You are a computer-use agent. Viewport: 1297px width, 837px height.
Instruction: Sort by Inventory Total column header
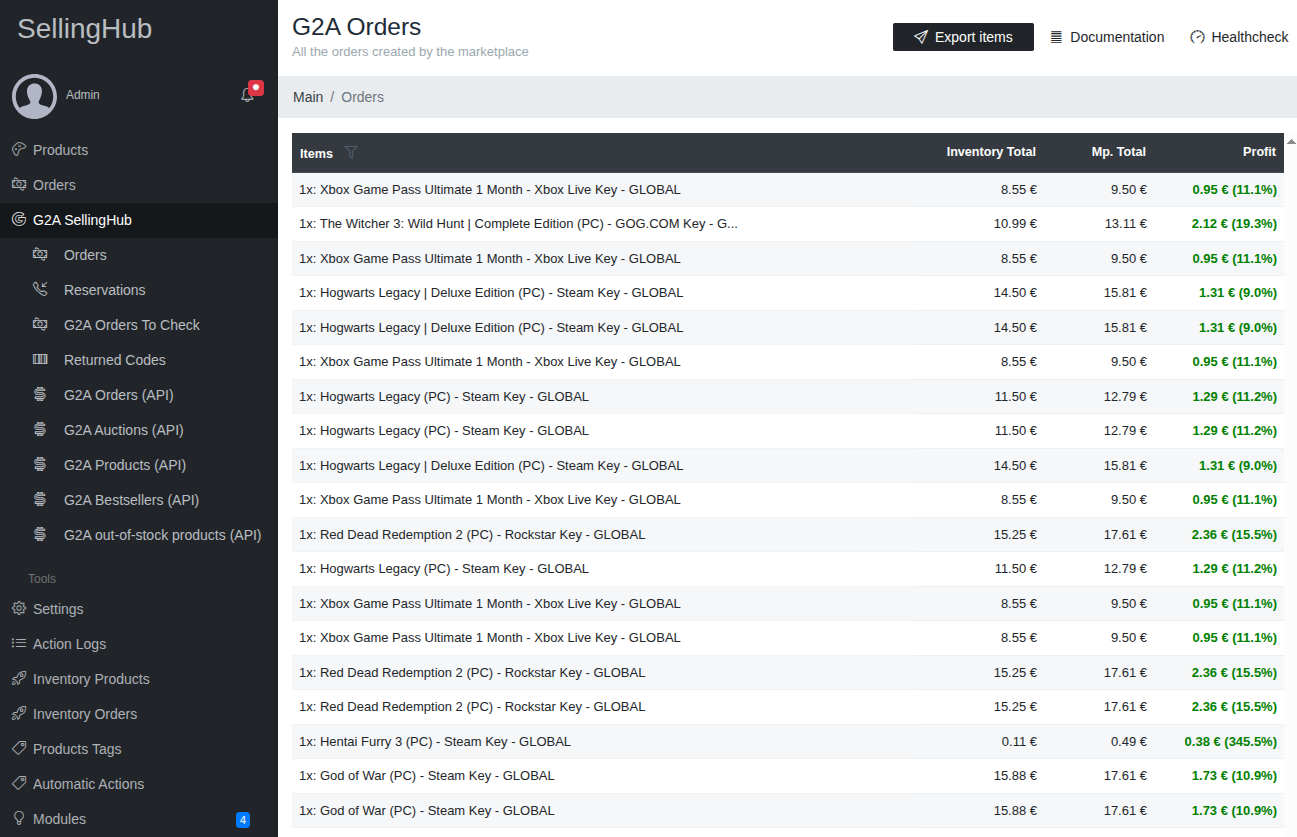(991, 152)
